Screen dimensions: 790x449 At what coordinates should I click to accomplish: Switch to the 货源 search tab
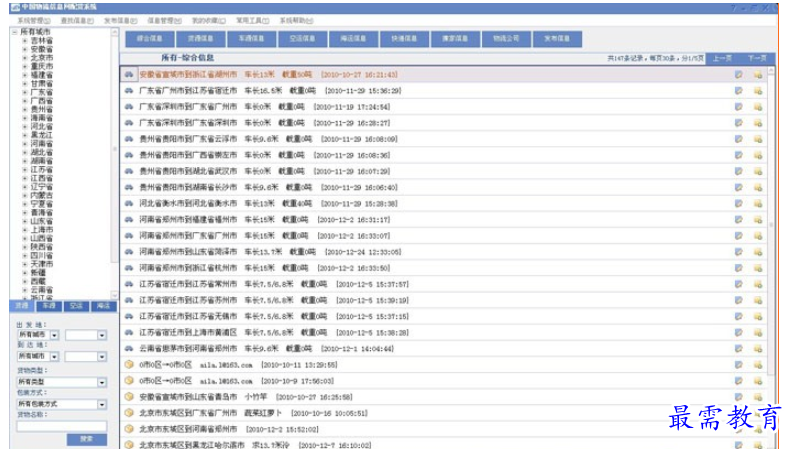(x=22, y=306)
